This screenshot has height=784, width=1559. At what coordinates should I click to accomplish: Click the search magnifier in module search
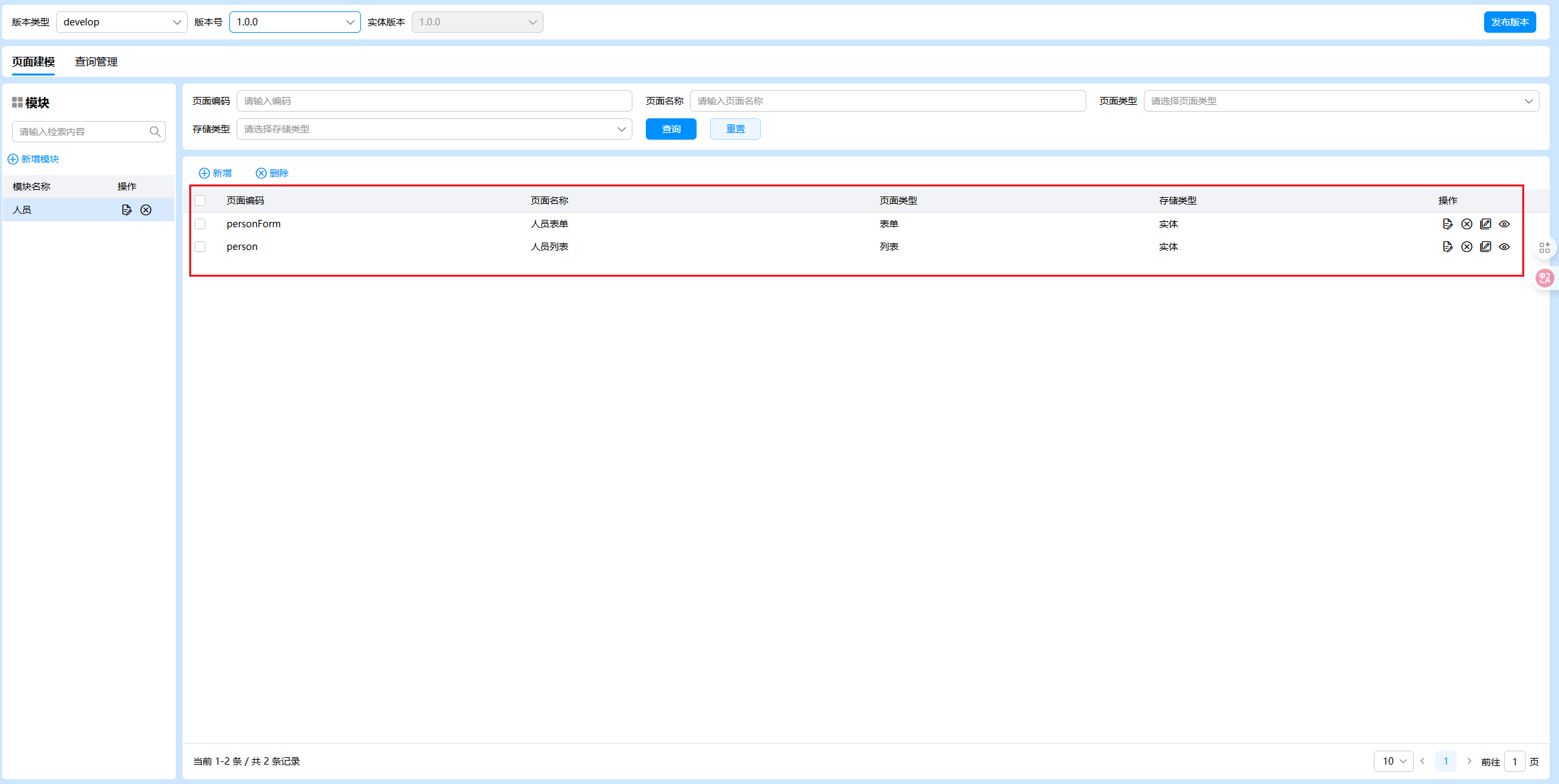click(155, 132)
